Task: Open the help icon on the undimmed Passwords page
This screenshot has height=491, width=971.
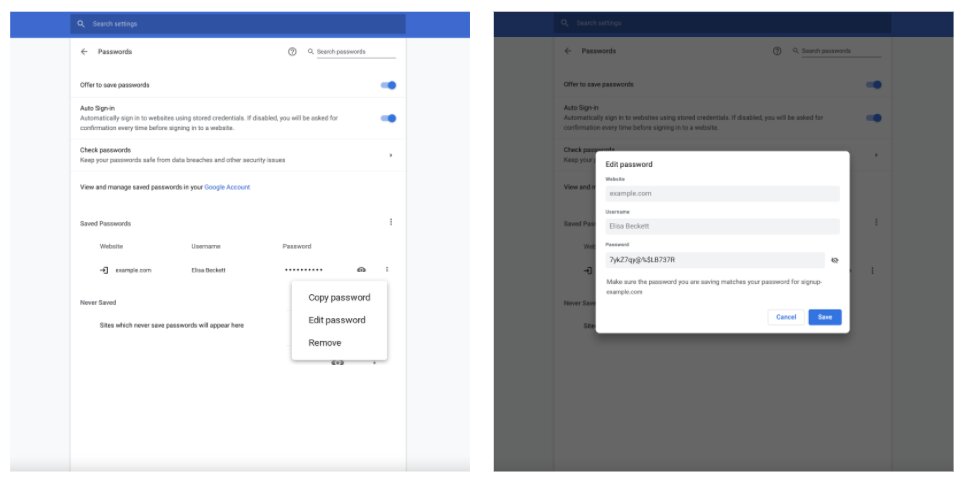Action: pos(292,52)
